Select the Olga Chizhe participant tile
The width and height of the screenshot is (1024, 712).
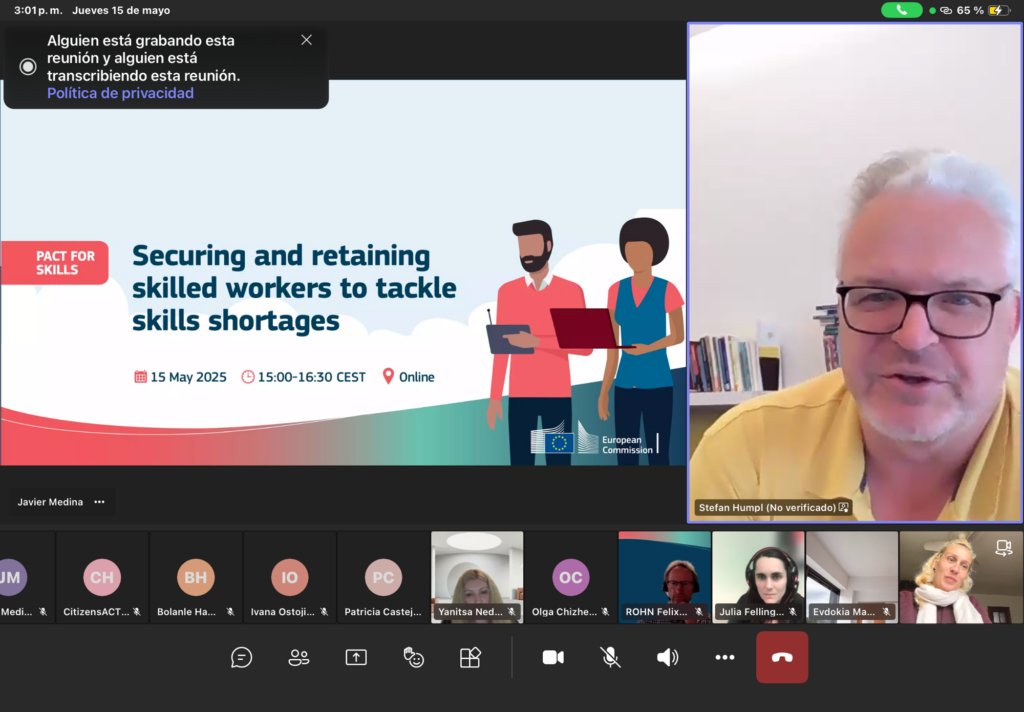coord(570,577)
